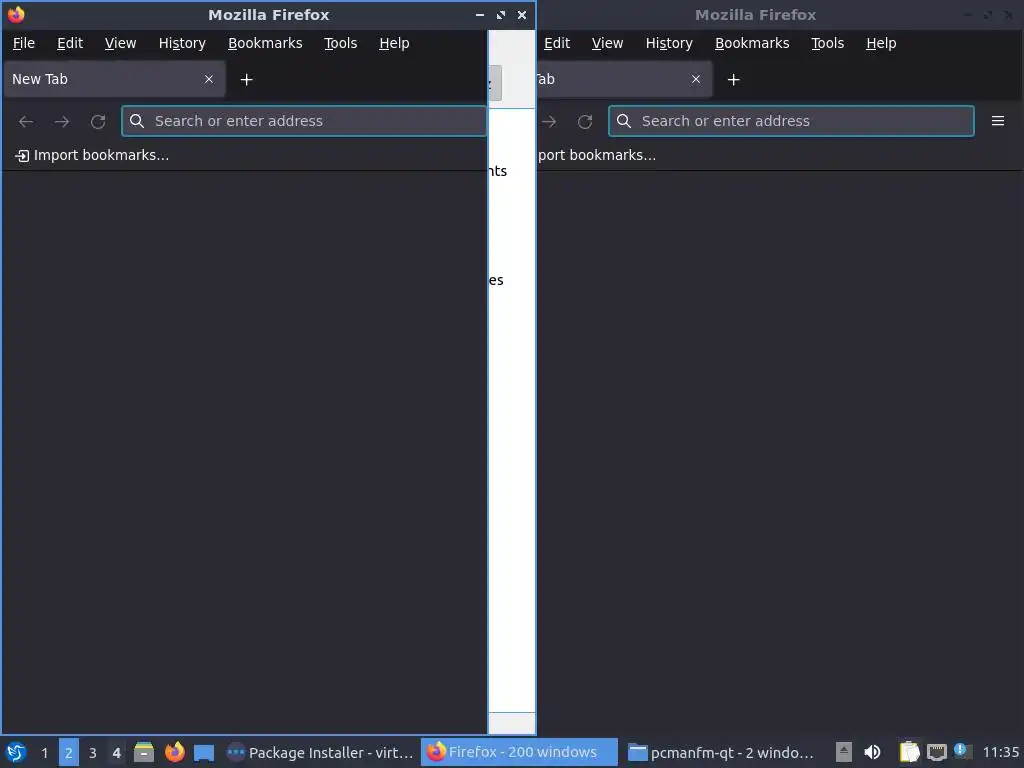Focus address bar in front Firefox window
The width and height of the screenshot is (1024, 768).
click(x=304, y=121)
